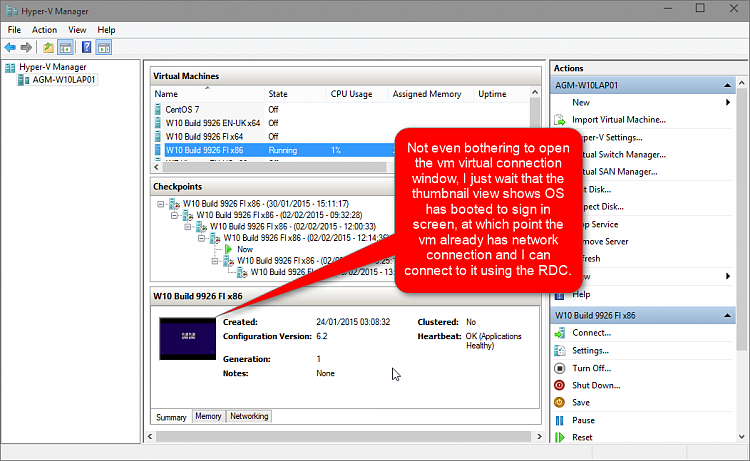Click the Back arrow toolbar icon
The image size is (750, 461).
click(10, 47)
